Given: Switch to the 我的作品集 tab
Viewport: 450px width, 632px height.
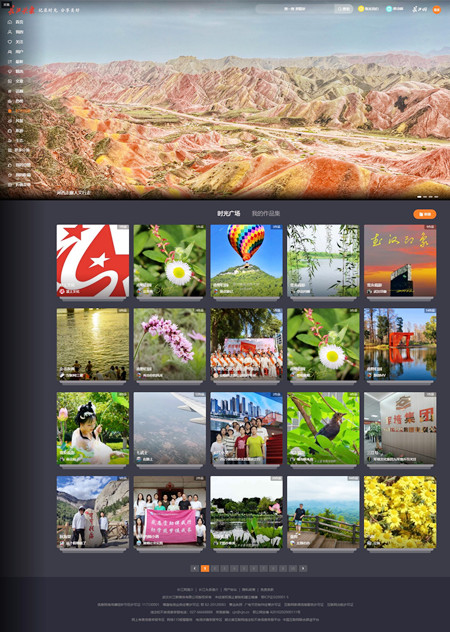Looking at the screenshot, I should [266, 213].
